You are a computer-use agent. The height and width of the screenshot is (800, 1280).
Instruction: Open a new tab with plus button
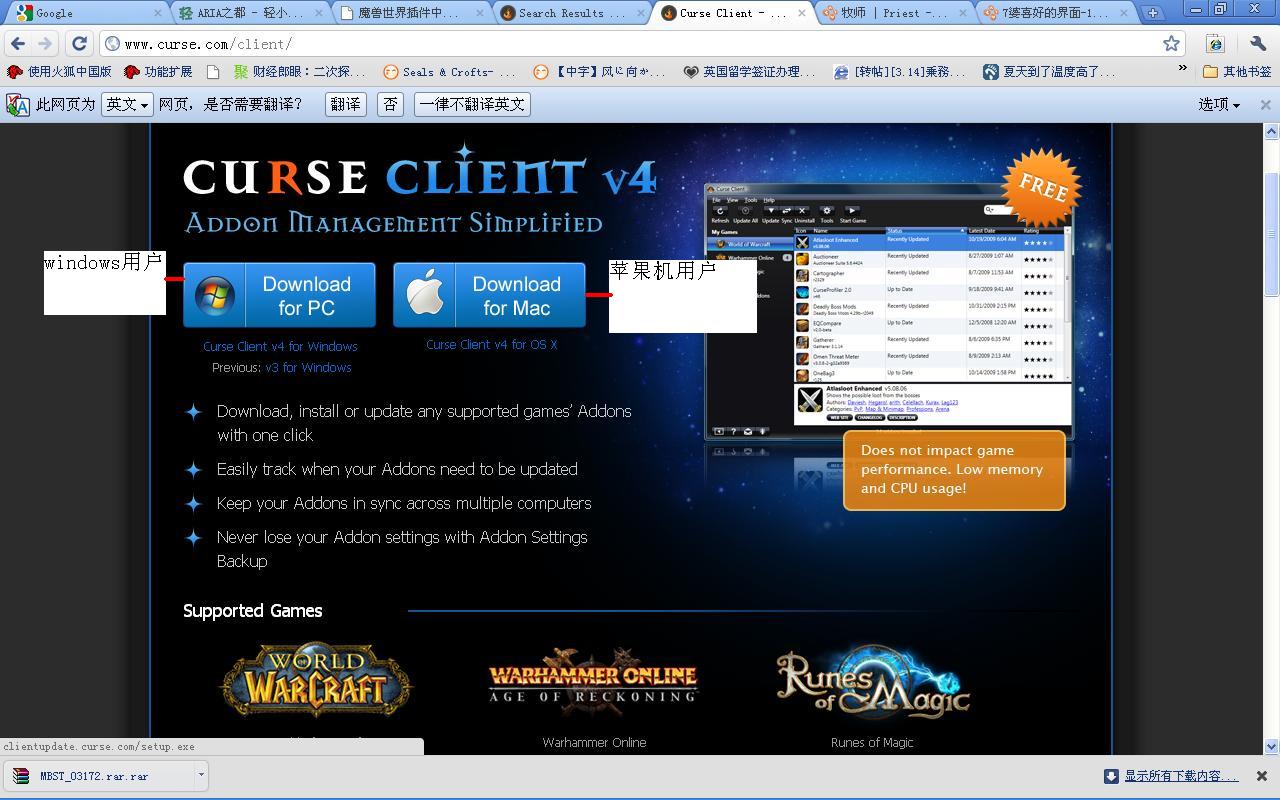[1153, 13]
